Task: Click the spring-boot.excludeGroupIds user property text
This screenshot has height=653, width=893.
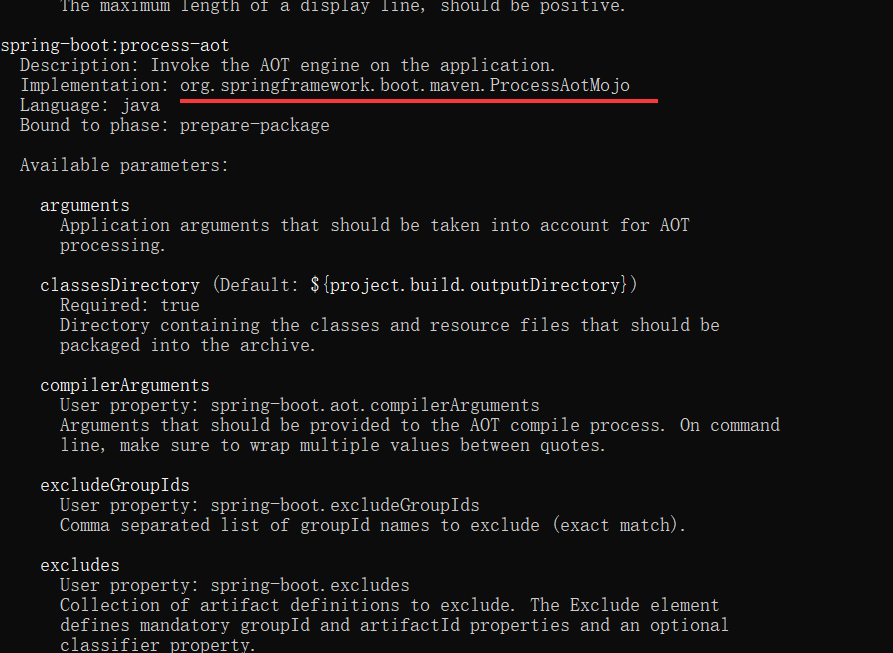Action: tap(345, 506)
